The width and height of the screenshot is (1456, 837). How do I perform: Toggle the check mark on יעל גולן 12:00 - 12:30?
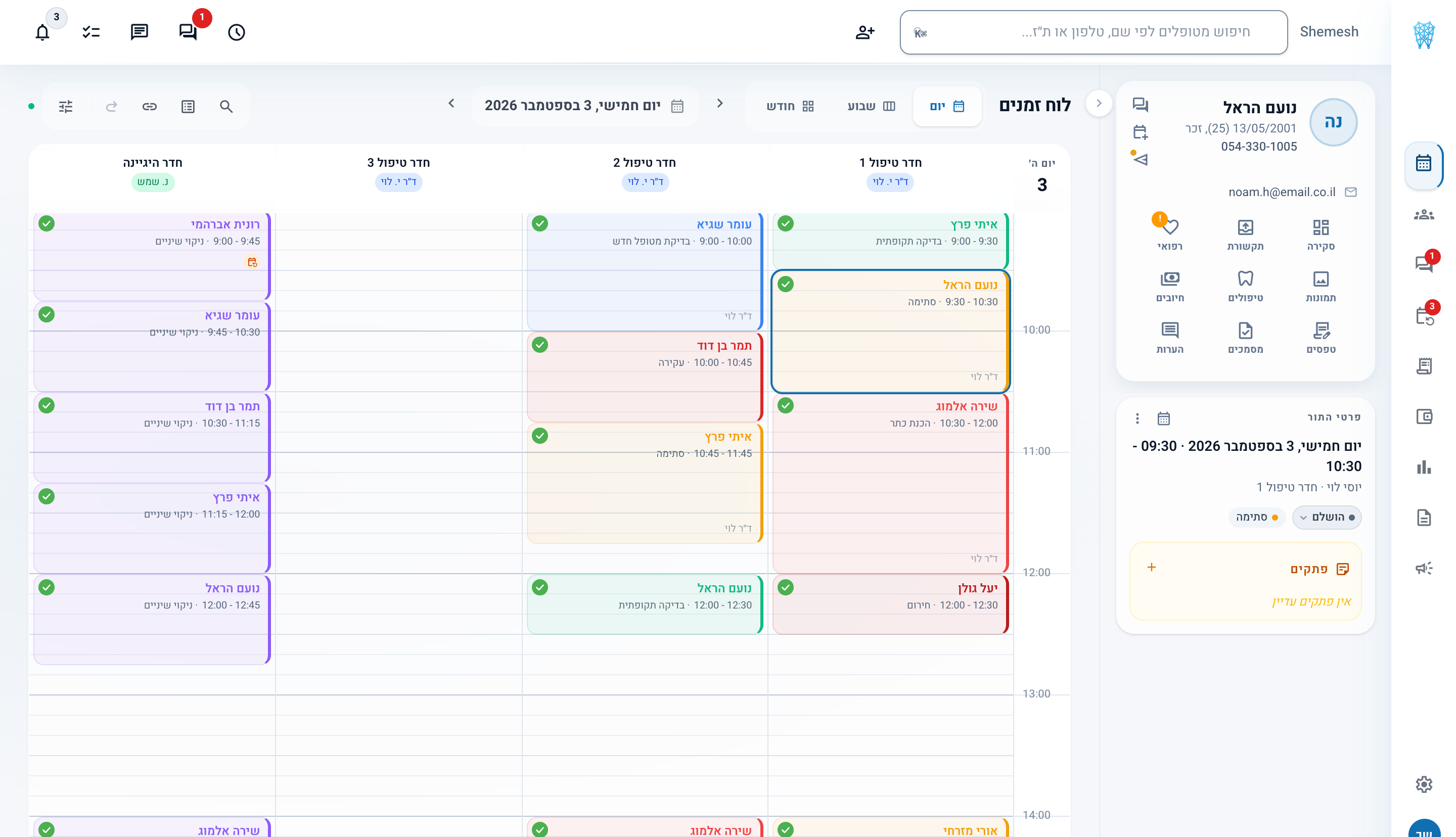point(785,587)
